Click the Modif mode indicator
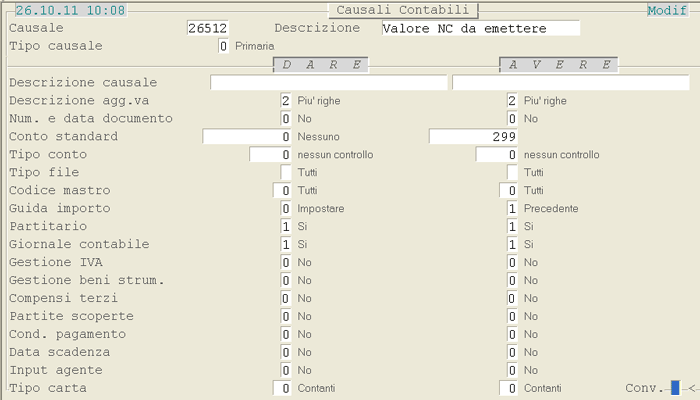This screenshot has width=700, height=400. (666, 10)
